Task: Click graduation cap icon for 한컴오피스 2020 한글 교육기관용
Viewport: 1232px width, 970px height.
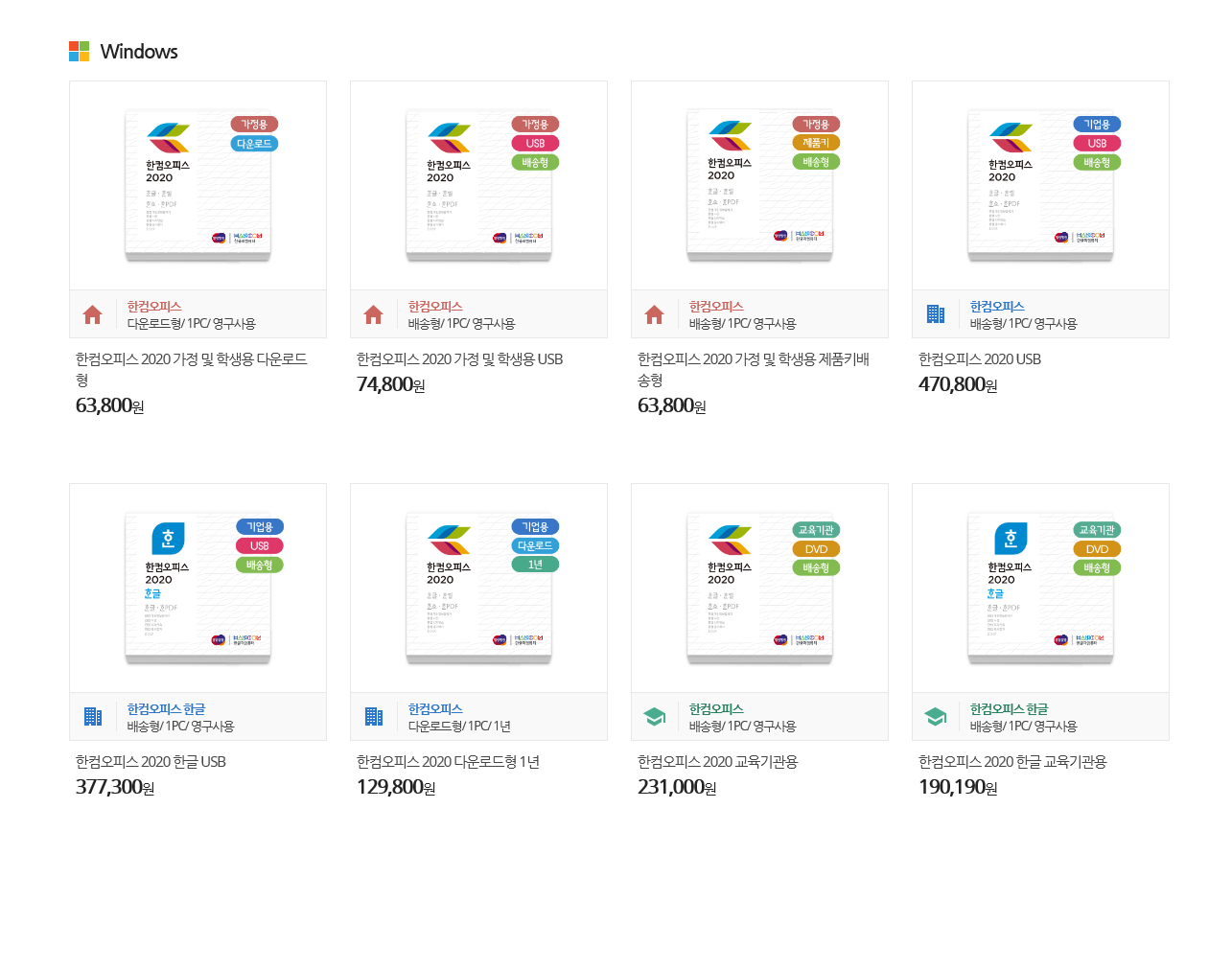Action: point(936,717)
